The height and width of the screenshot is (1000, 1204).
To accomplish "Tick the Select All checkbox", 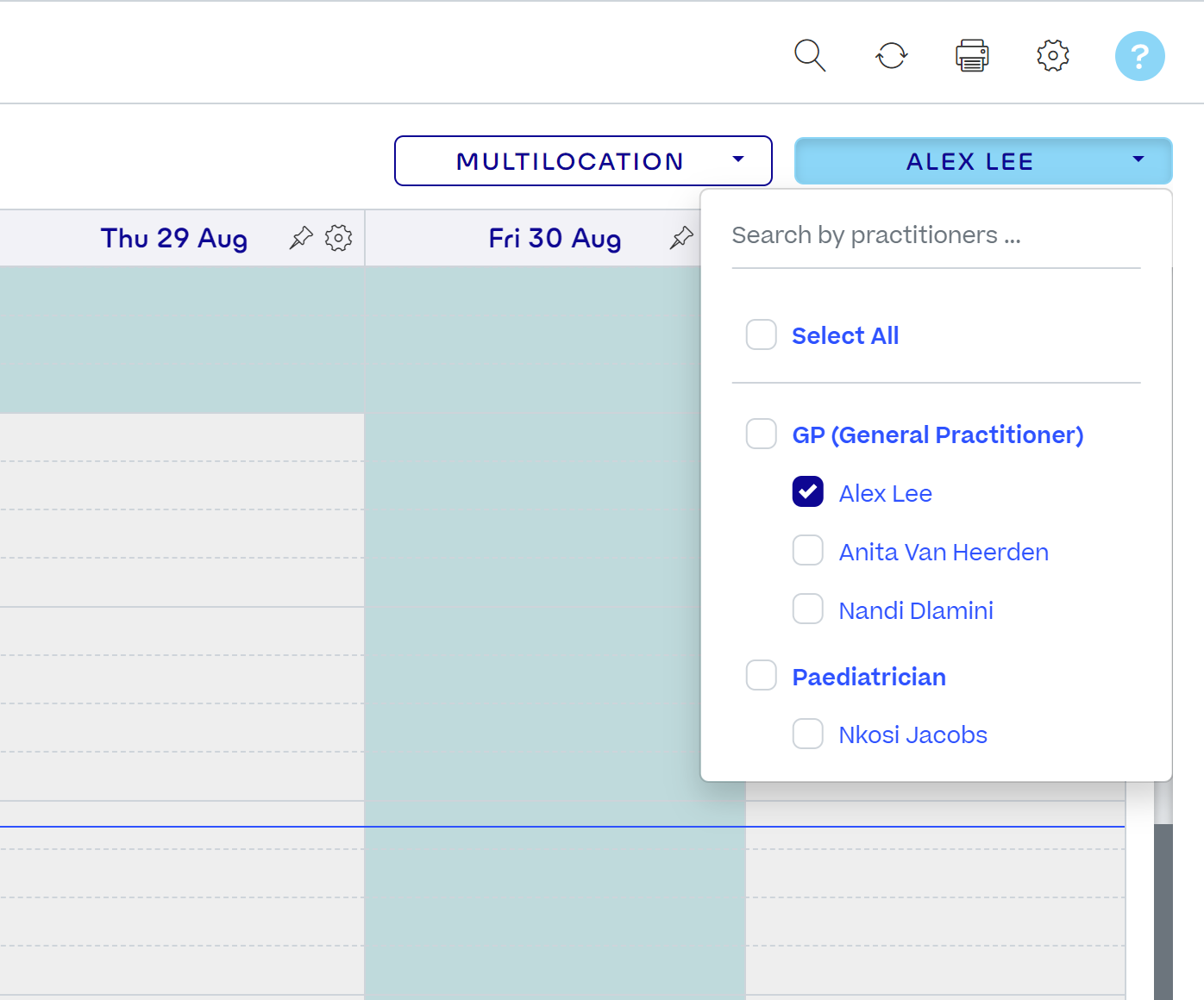I will pos(762,334).
